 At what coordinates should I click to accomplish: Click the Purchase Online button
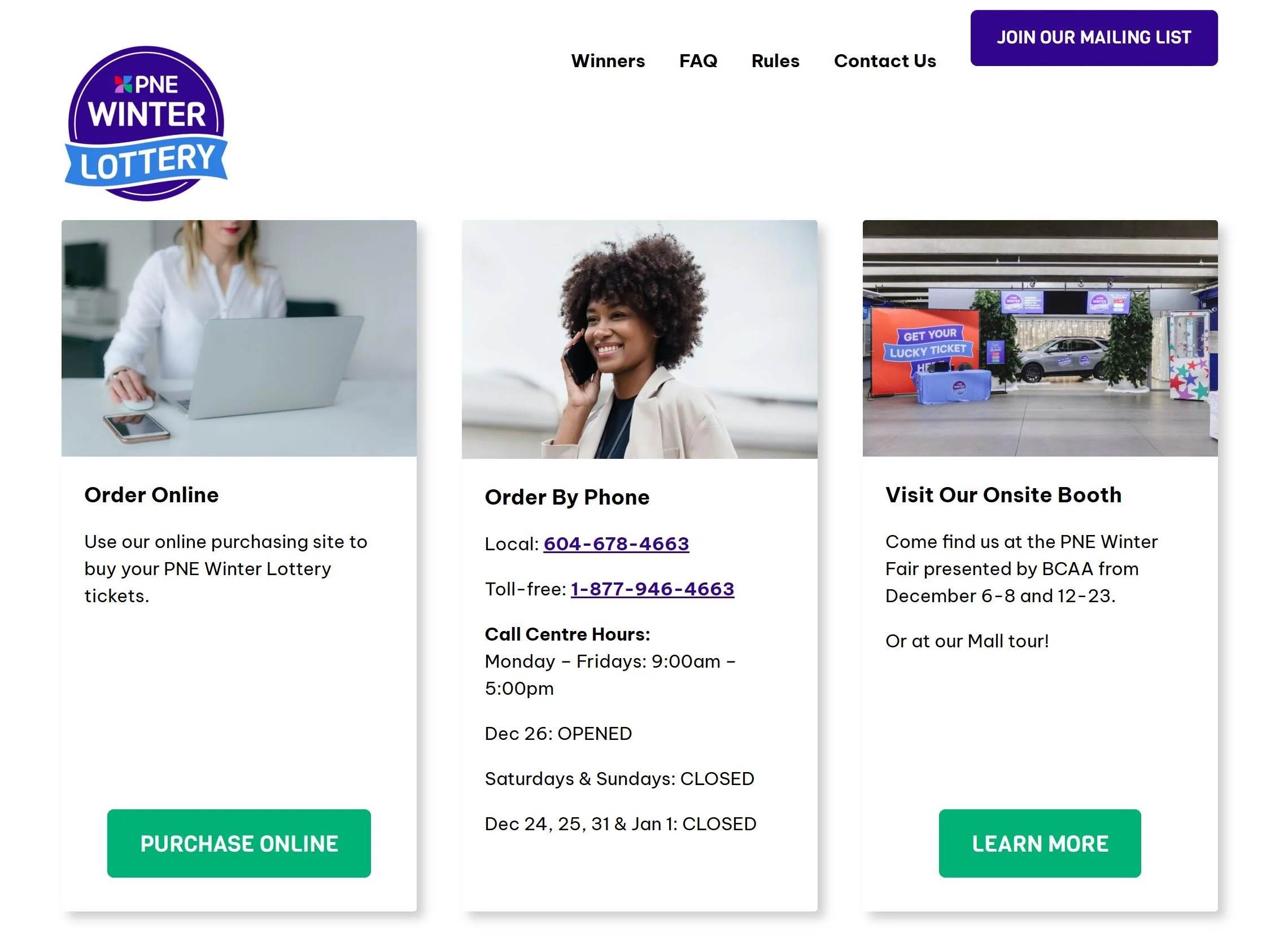239,844
